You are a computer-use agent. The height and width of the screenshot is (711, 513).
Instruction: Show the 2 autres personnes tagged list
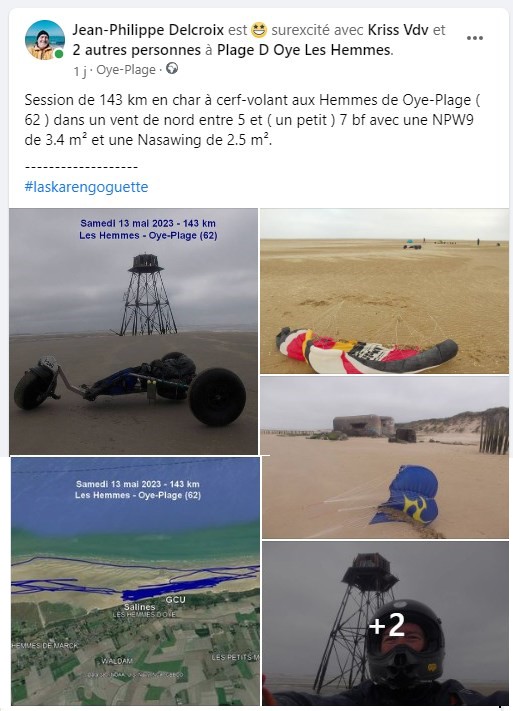click(137, 50)
